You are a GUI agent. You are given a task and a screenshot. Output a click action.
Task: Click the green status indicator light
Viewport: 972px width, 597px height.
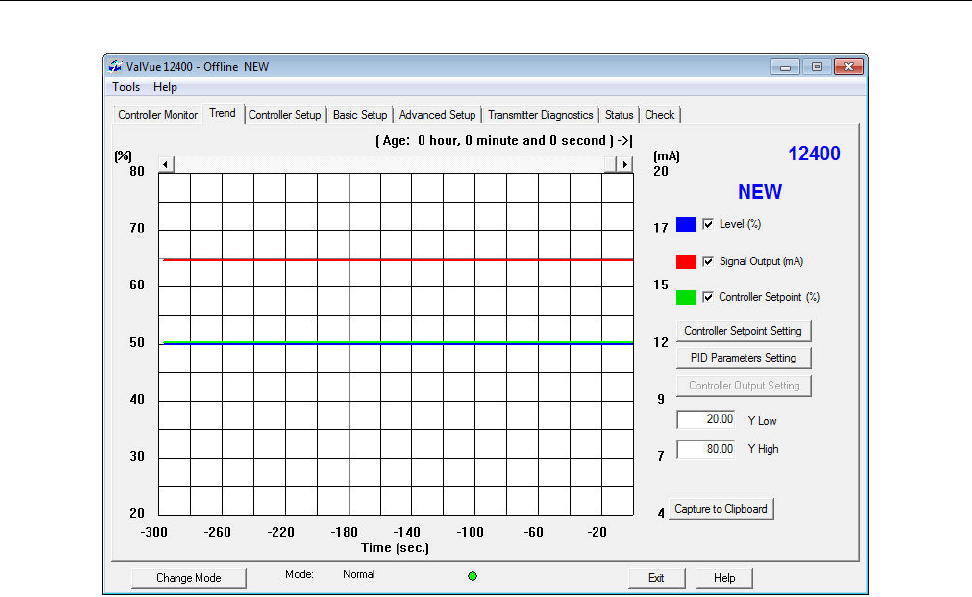[472, 576]
